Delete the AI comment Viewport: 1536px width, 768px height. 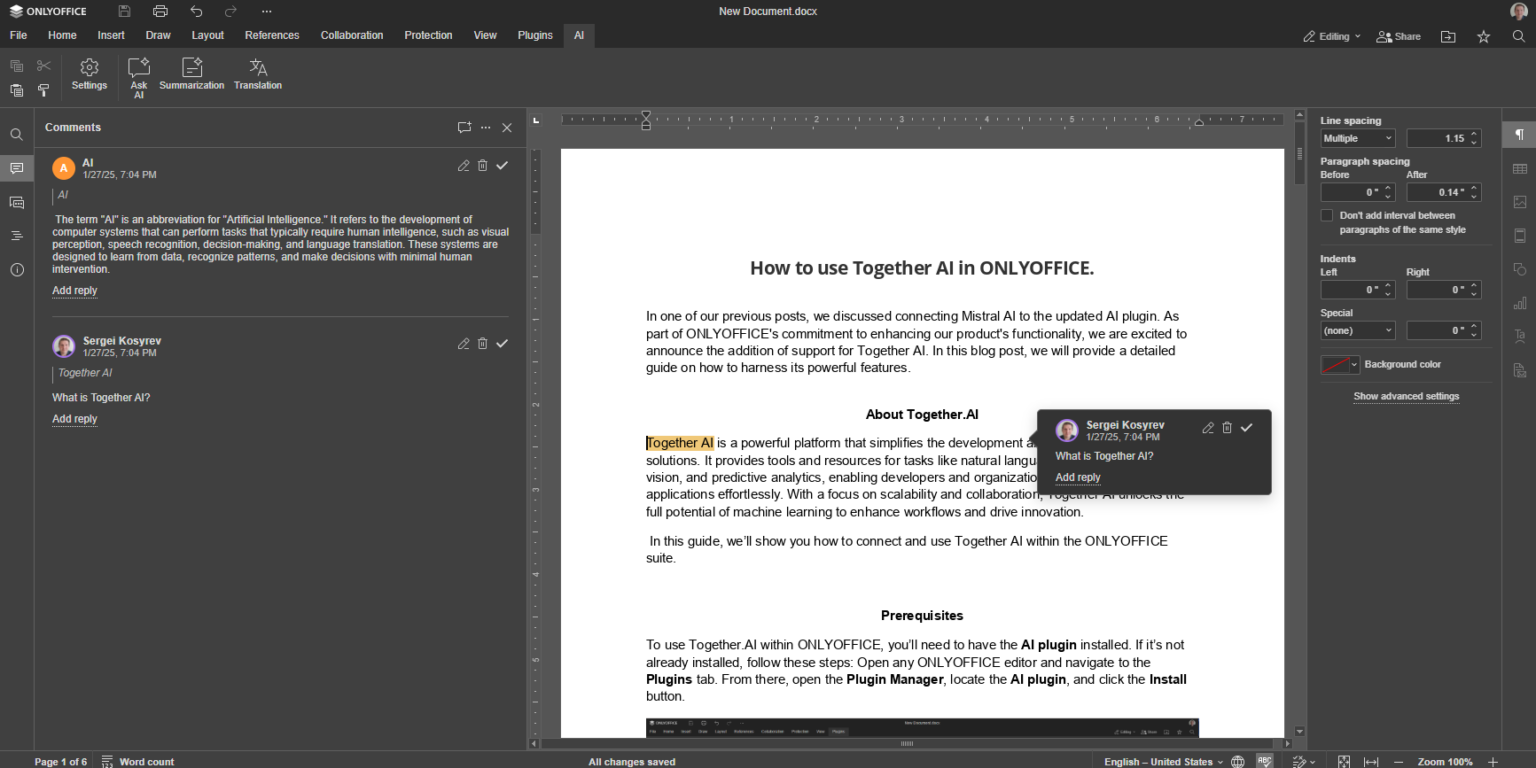click(x=482, y=165)
